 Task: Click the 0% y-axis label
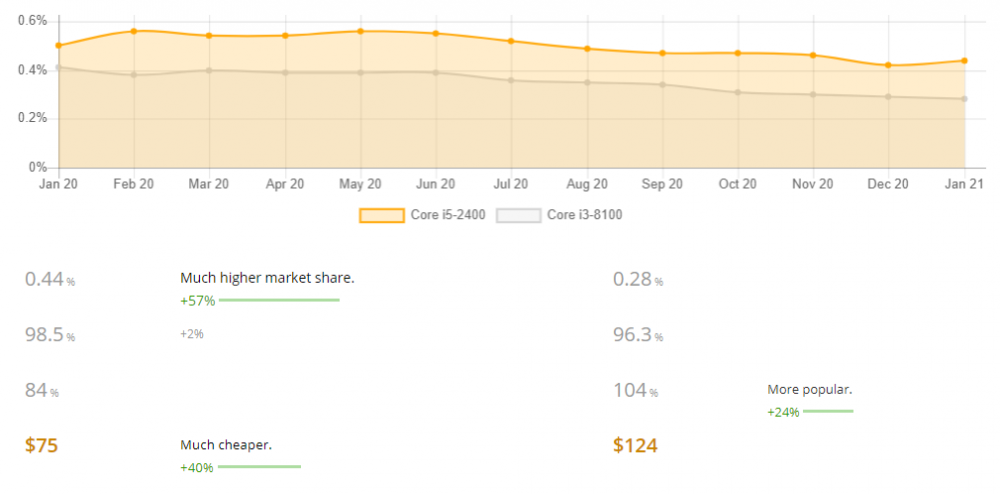coord(39,168)
